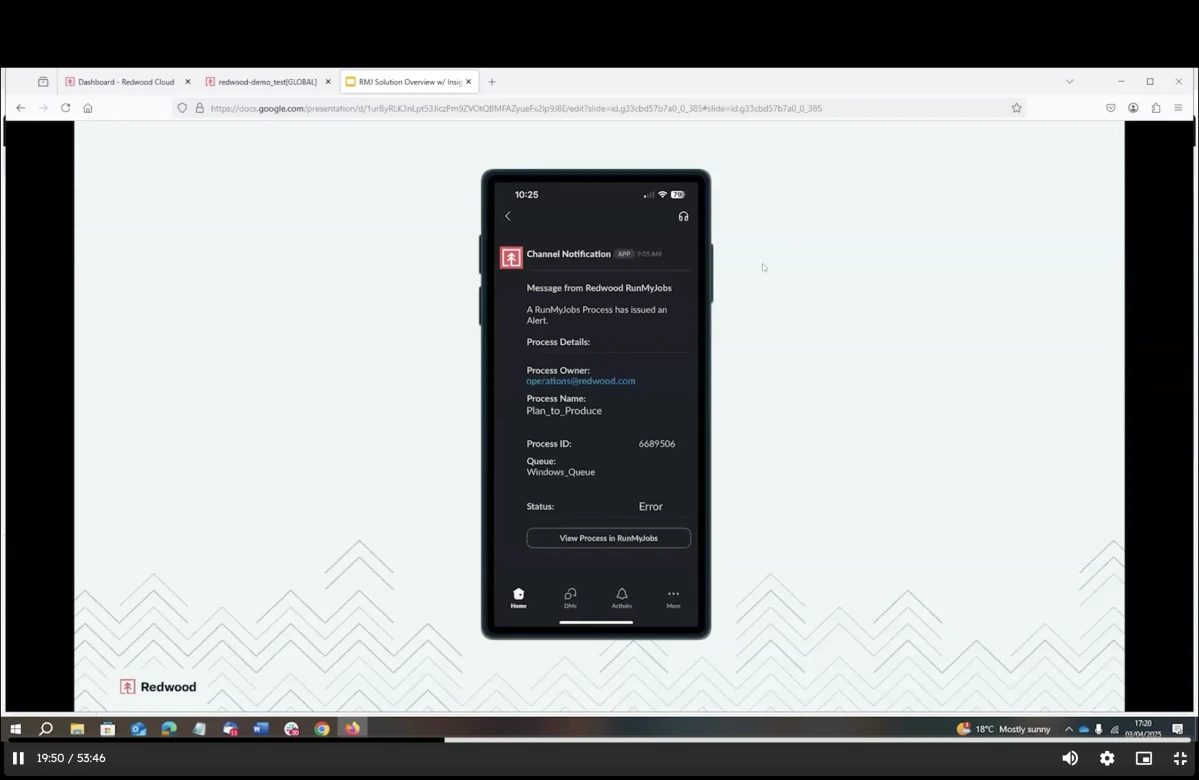Open Microsoft Store from taskbar
Screen dimensions: 1199x780
click(108, 729)
